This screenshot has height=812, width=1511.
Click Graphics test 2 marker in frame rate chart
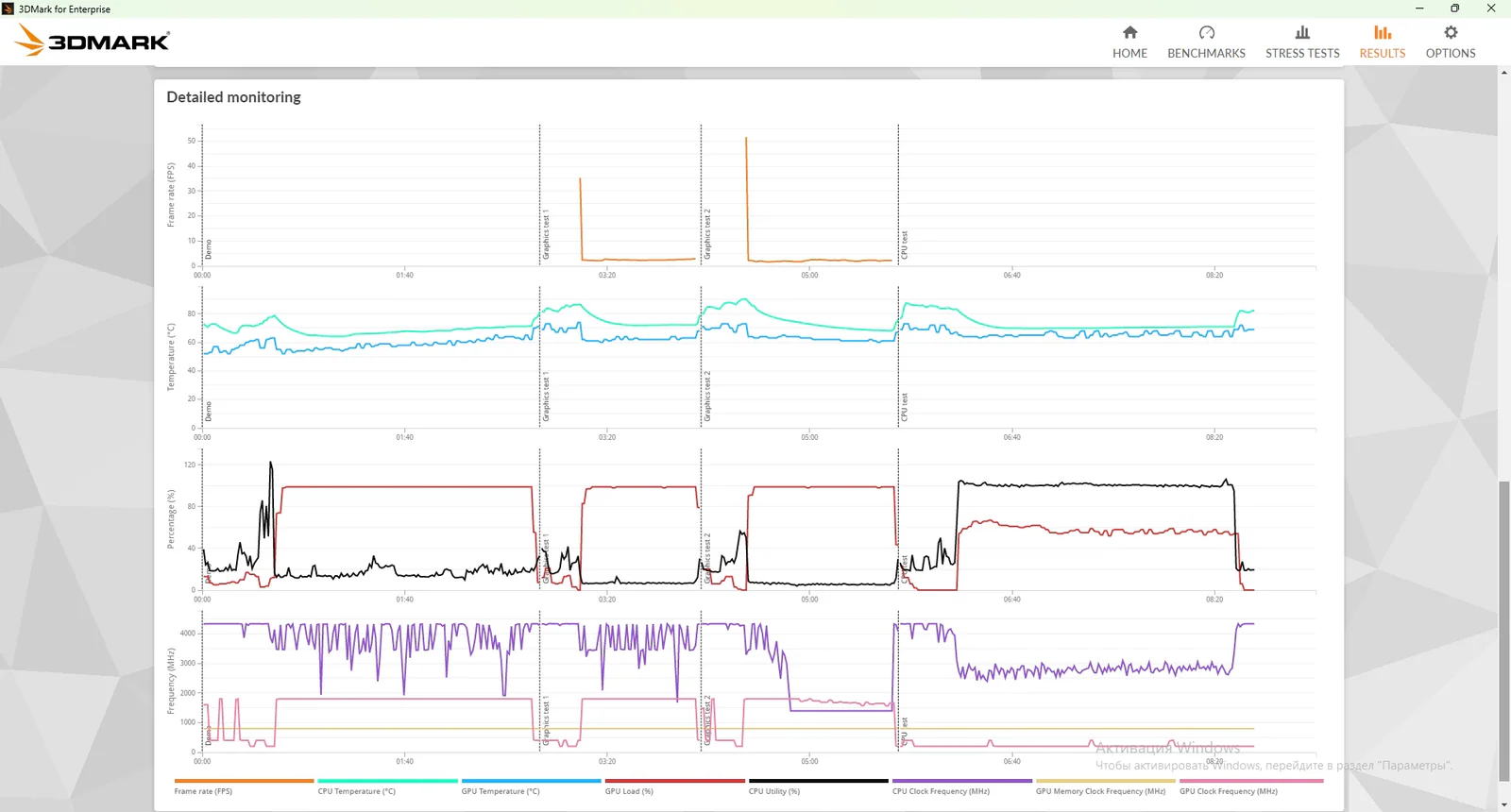click(707, 235)
